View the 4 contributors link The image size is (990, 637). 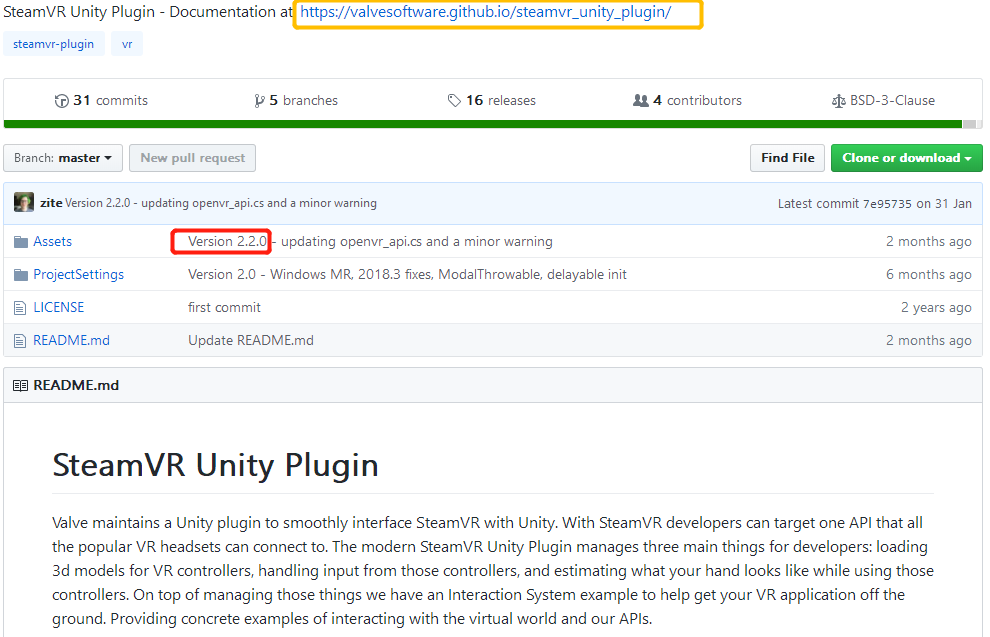[x=688, y=100]
